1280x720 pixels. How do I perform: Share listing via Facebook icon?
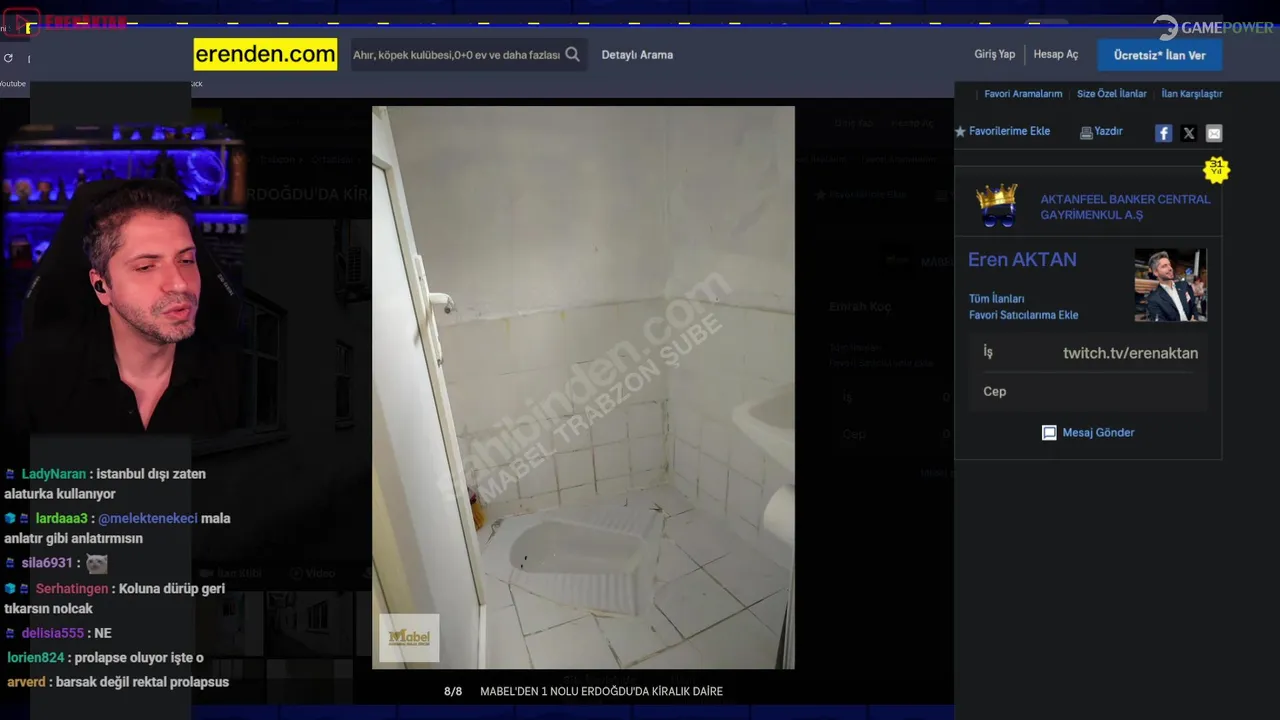(1163, 133)
